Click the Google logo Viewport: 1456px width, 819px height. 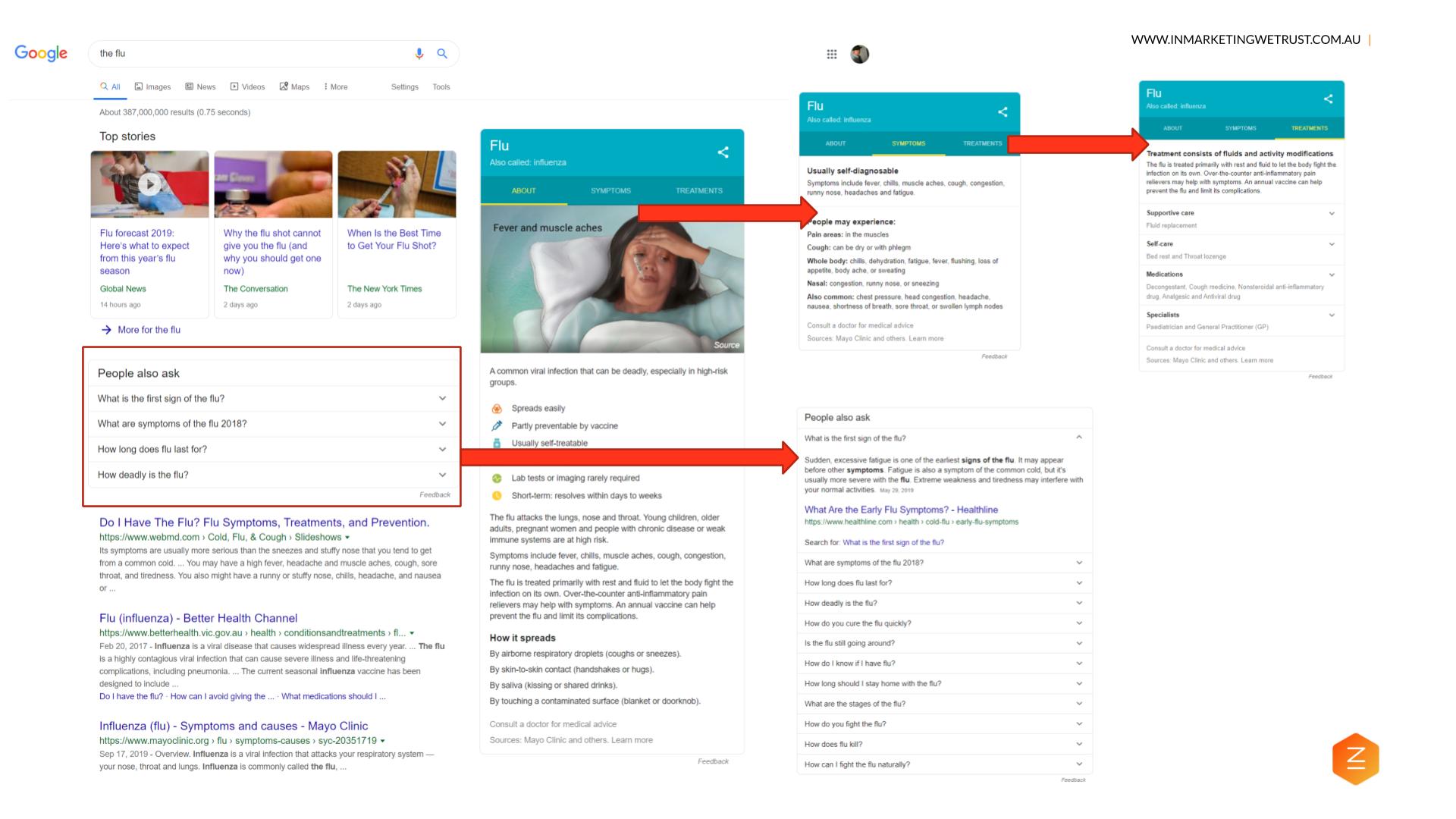tap(41, 53)
